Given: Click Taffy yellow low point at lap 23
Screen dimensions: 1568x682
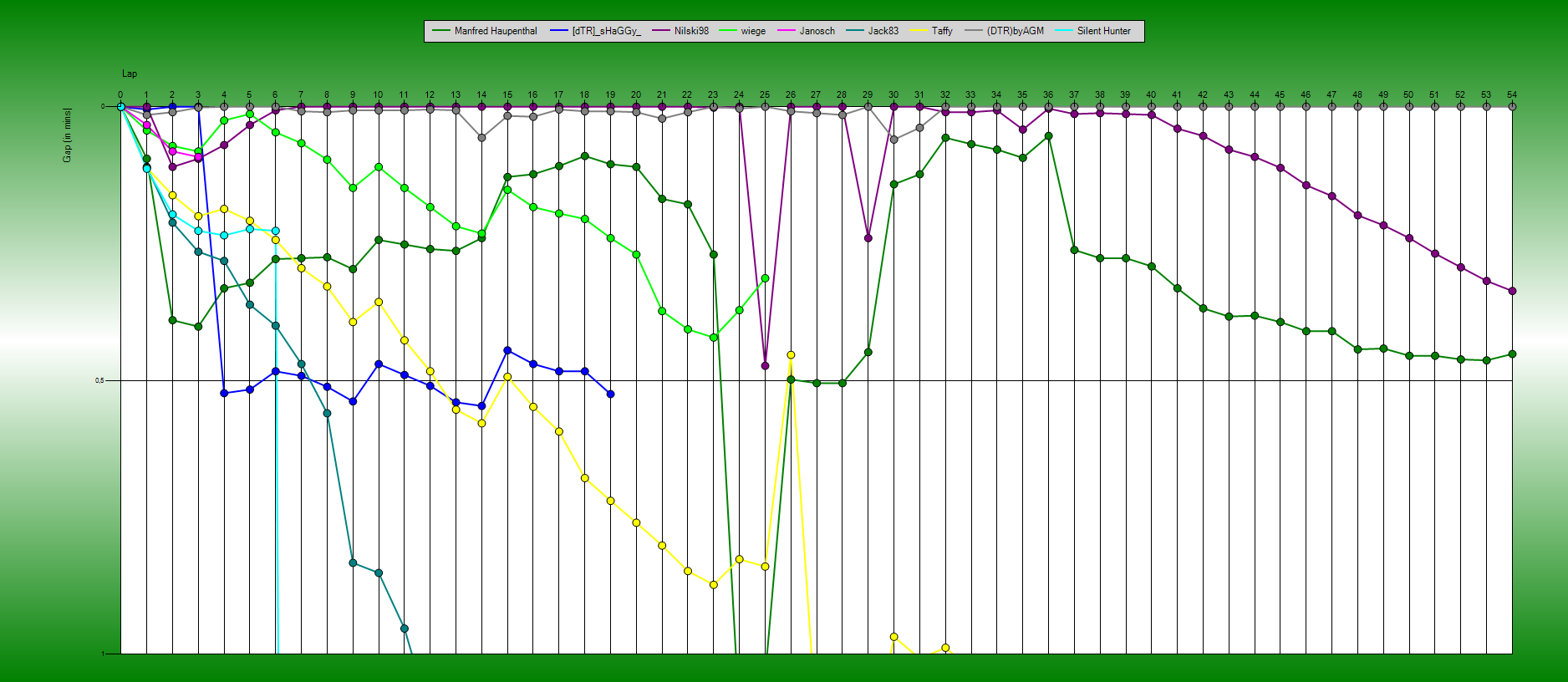Looking at the screenshot, I should pyautogui.click(x=714, y=585).
